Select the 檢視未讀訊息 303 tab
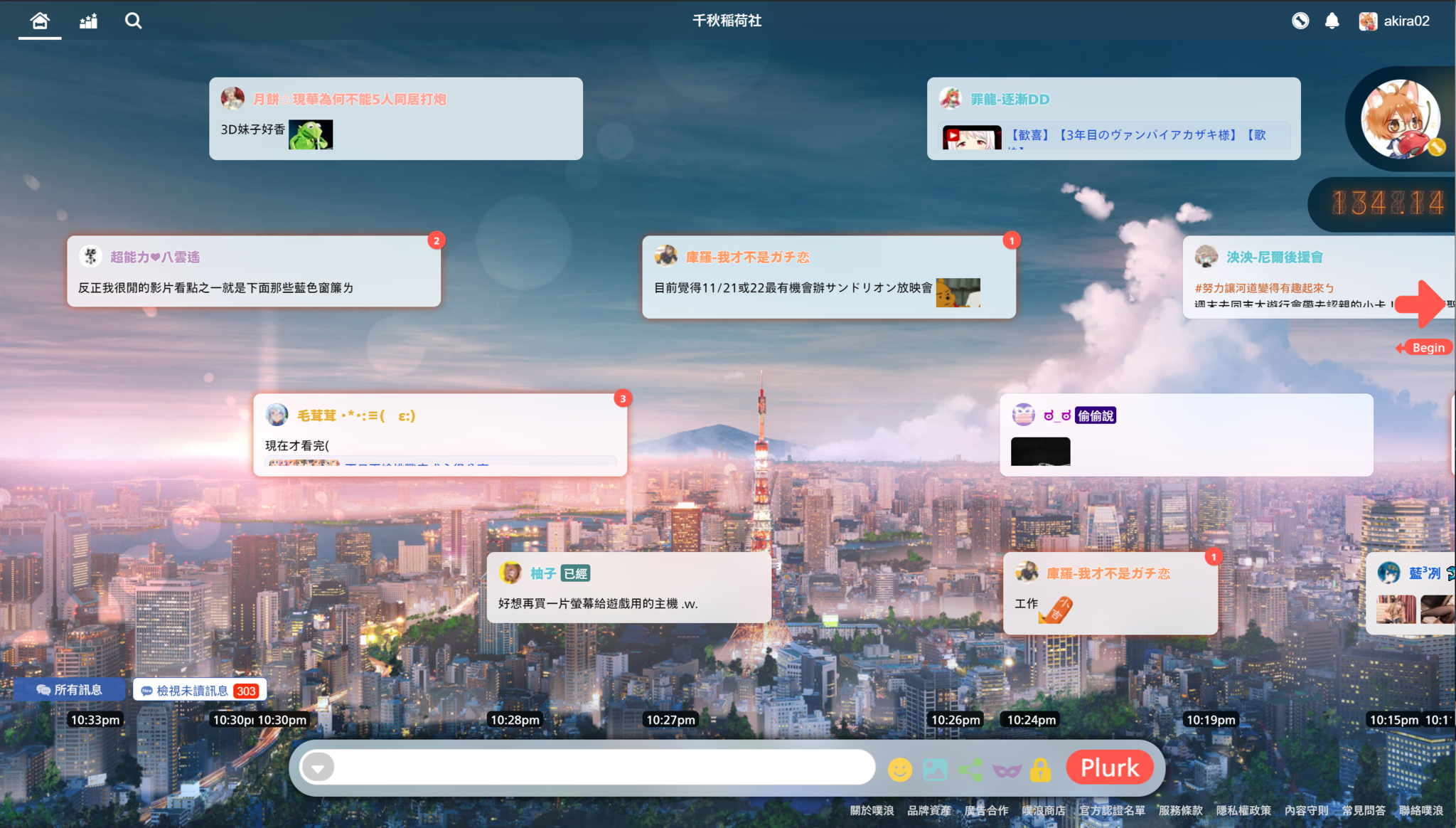Viewport: 1456px width, 828px height. [x=200, y=690]
